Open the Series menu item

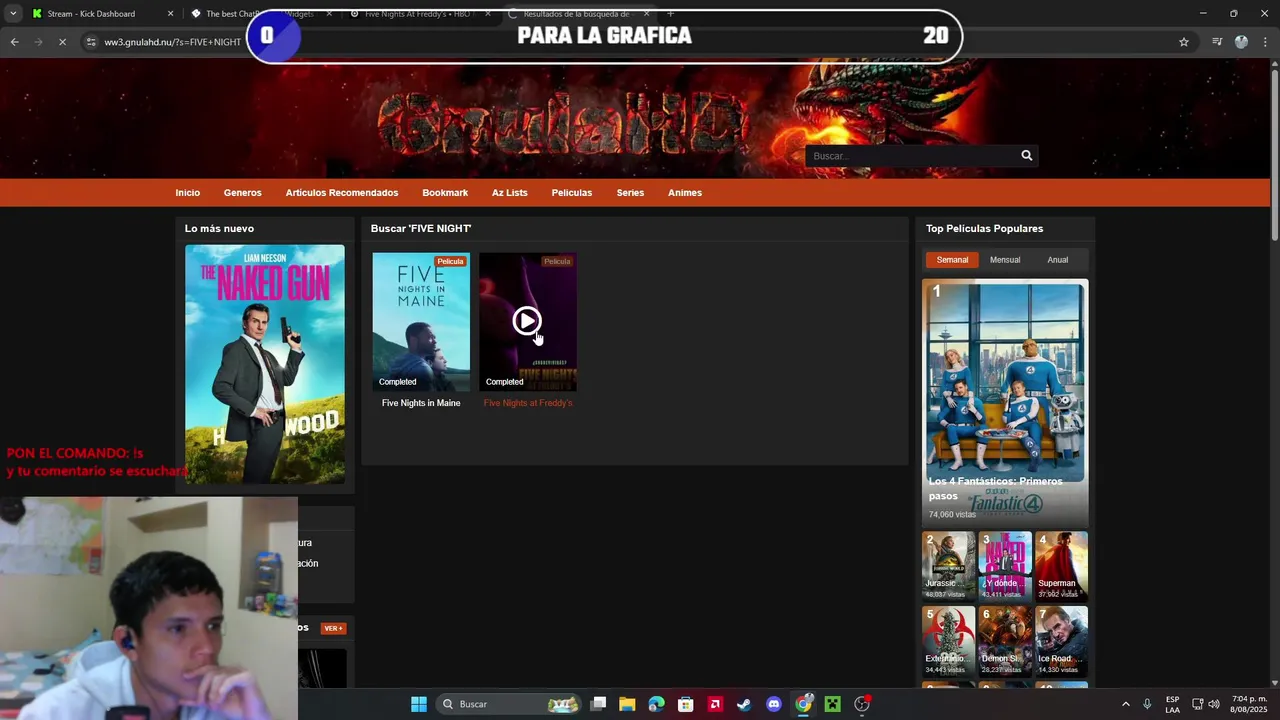coord(630,193)
